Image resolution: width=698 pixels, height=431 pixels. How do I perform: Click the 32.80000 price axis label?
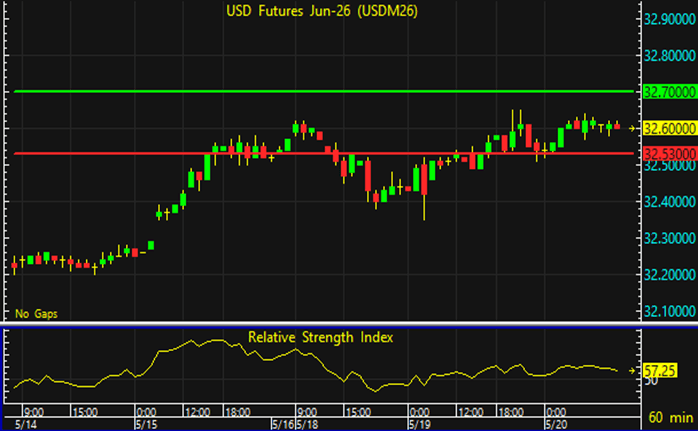click(x=670, y=56)
